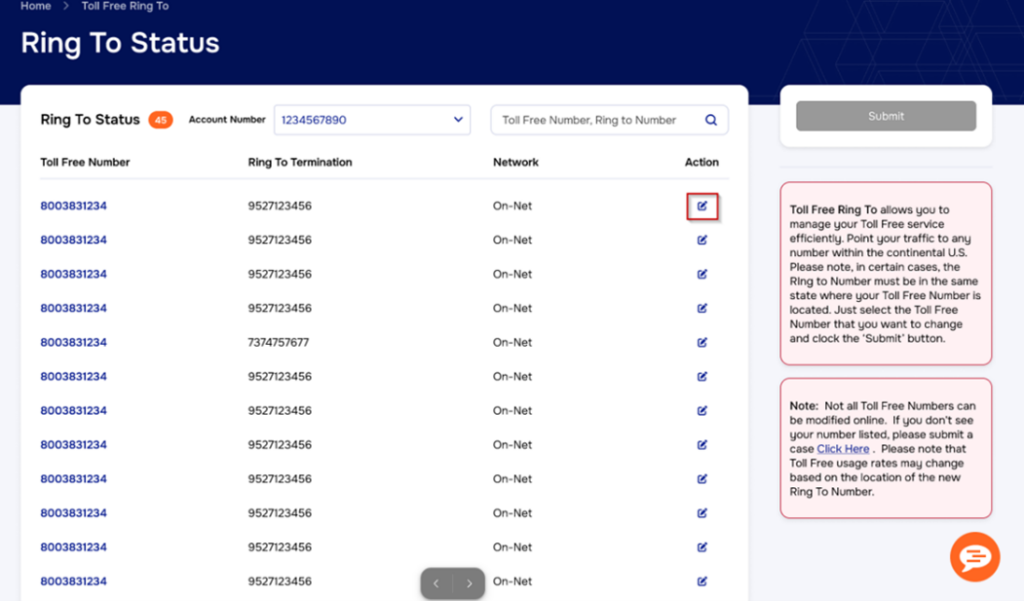
Task: Click the highlighted edit icon in first row
Action: pyautogui.click(x=702, y=206)
